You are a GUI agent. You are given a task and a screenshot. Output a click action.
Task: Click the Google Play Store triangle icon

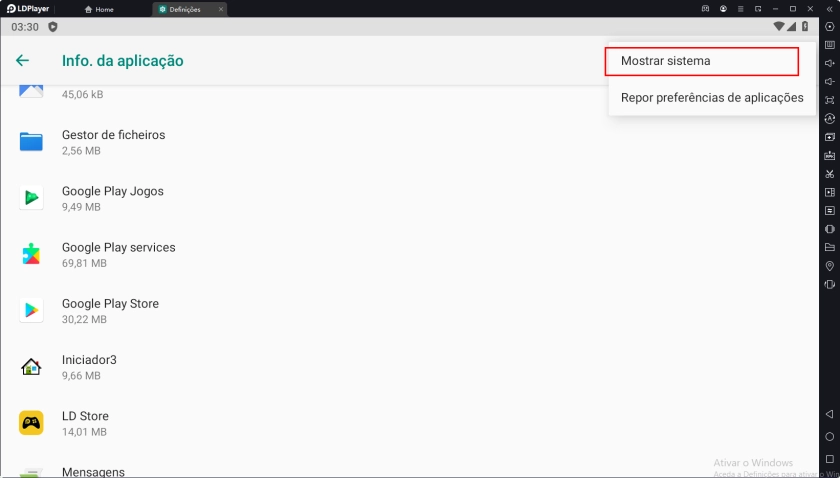click(31, 310)
